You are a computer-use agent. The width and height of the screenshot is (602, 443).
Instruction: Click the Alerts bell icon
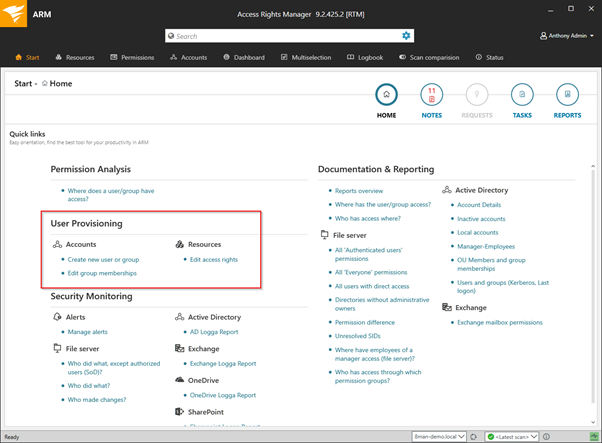pyautogui.click(x=57, y=317)
